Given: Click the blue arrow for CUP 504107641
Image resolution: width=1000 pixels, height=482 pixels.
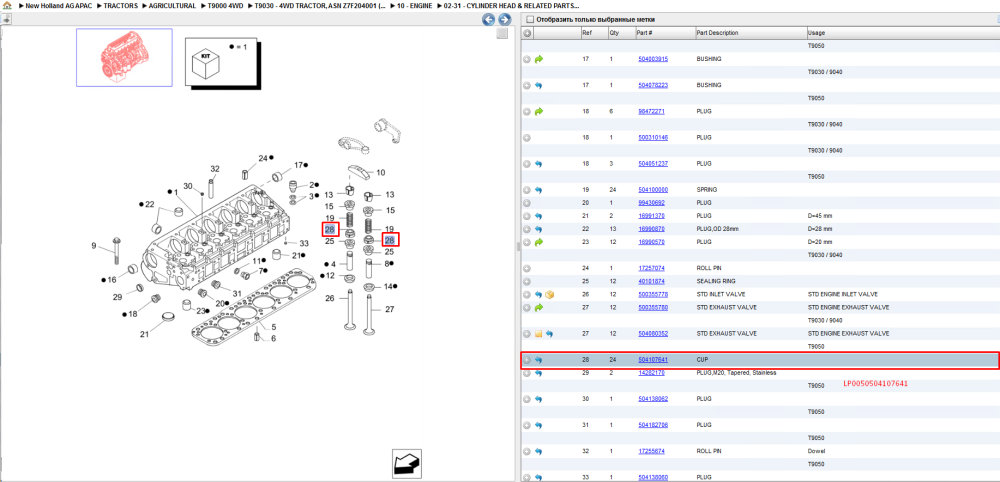Looking at the screenshot, I should click(538, 360).
